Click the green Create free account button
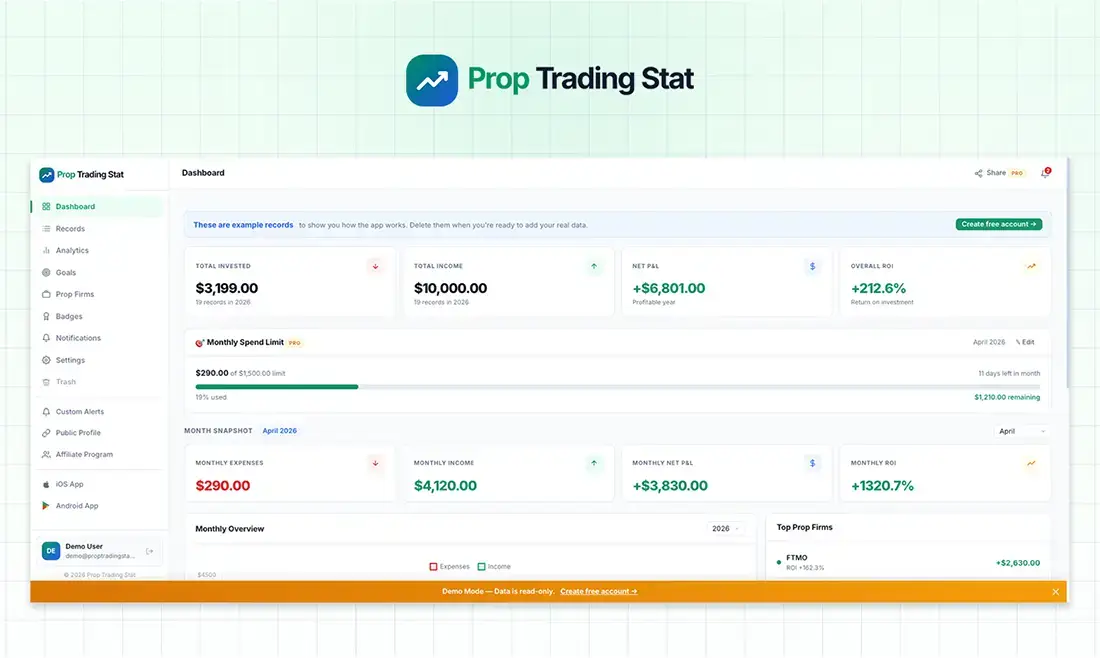Viewport: 1100px width, 658px height. click(x=999, y=224)
